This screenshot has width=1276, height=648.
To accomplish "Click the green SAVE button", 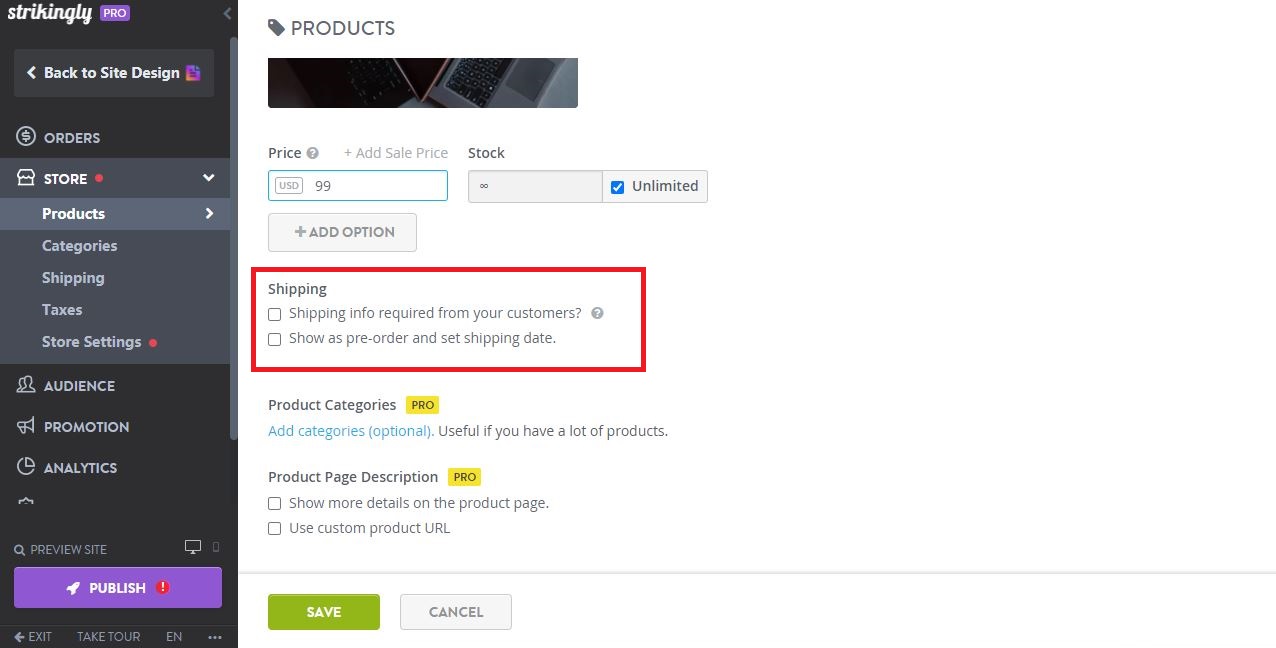I will coord(323,611).
